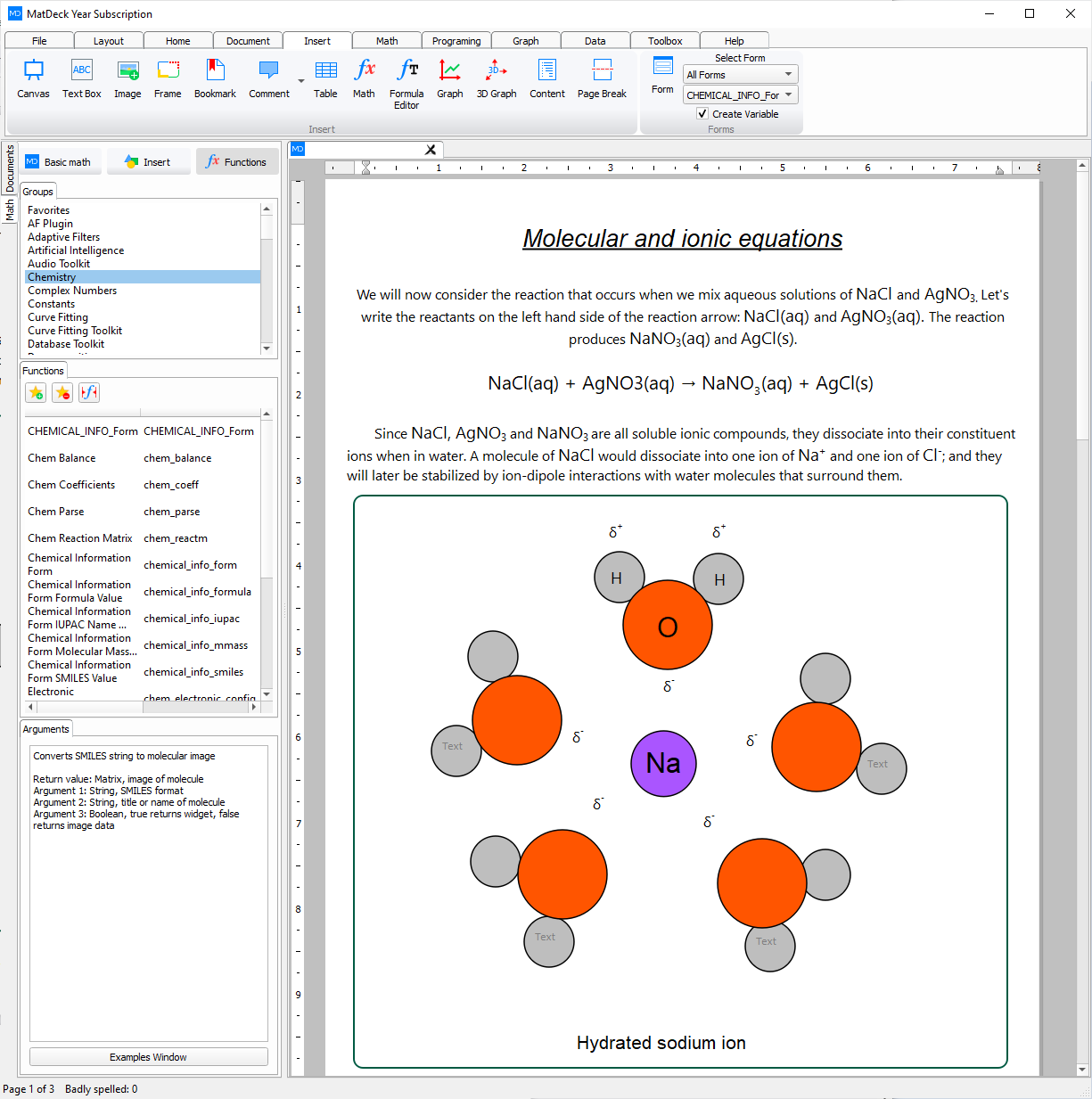Open the CHEMICAL_INFO_For form dropdown
The width and height of the screenshot is (1092, 1099).
coord(740,95)
